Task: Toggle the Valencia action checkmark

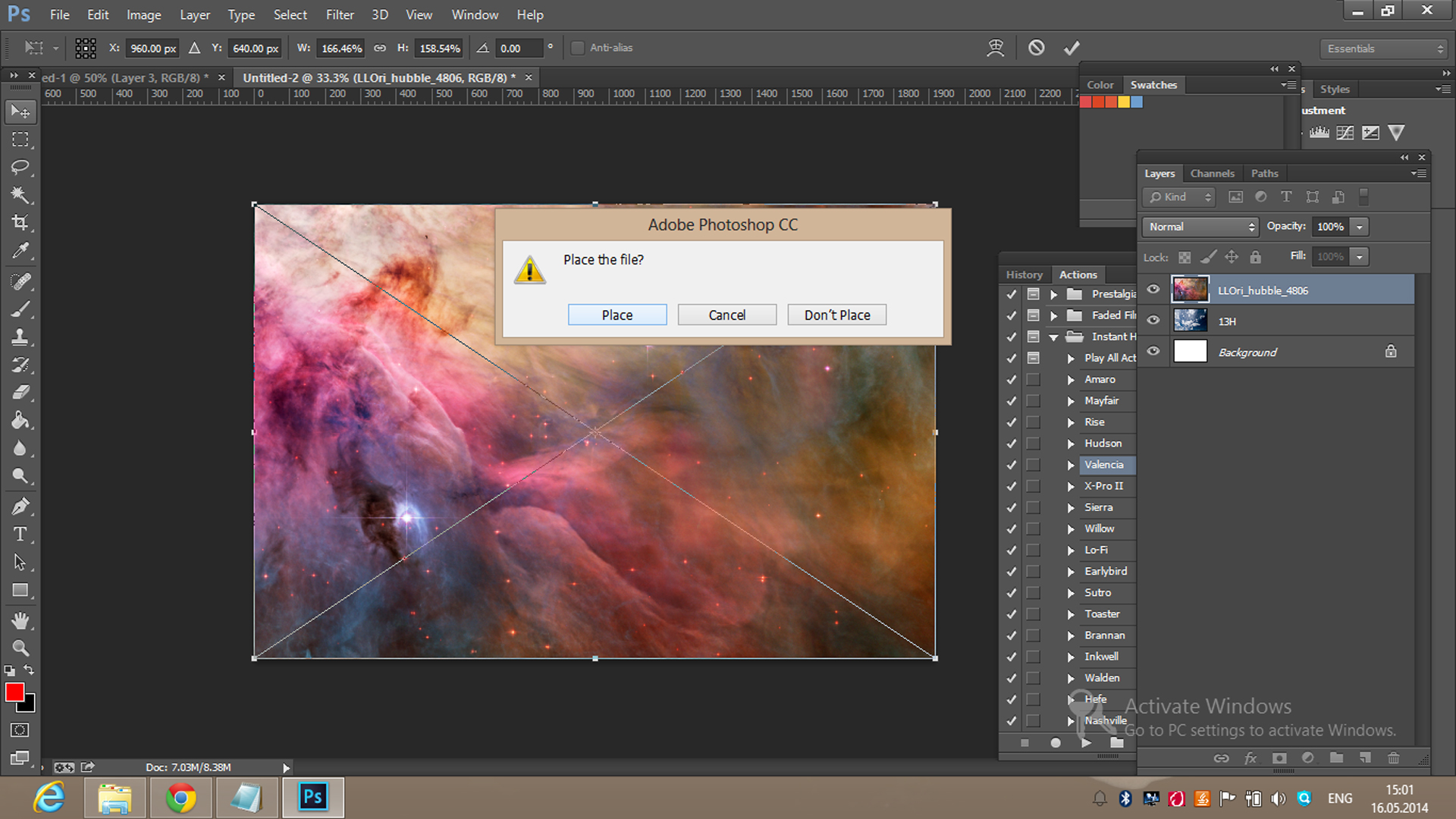Action: point(1012,465)
